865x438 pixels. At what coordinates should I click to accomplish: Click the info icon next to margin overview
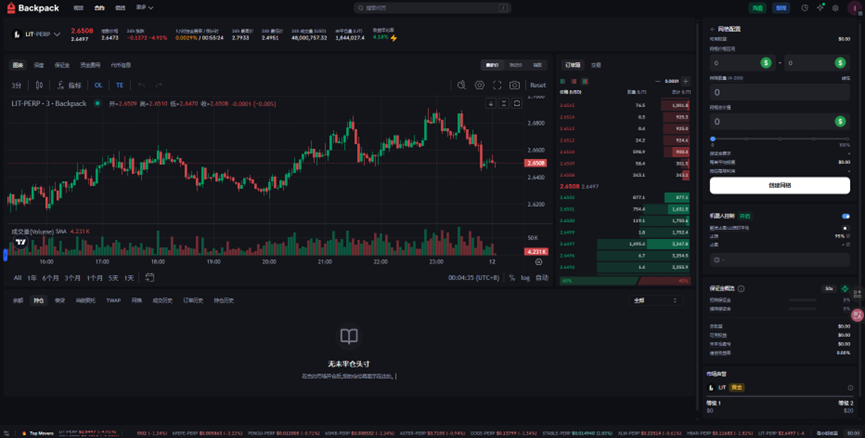741,289
